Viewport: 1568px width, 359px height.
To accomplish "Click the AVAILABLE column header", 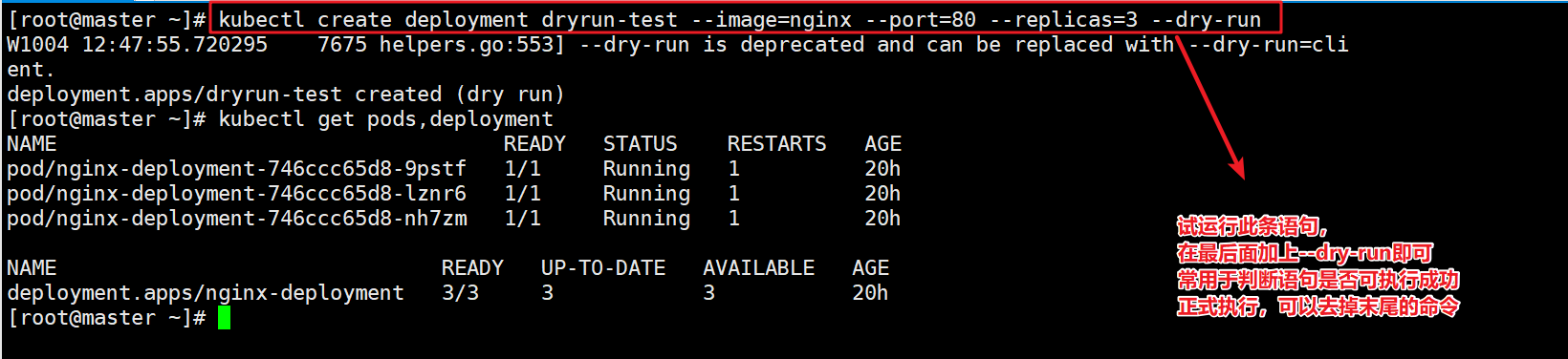I will pos(758,268).
